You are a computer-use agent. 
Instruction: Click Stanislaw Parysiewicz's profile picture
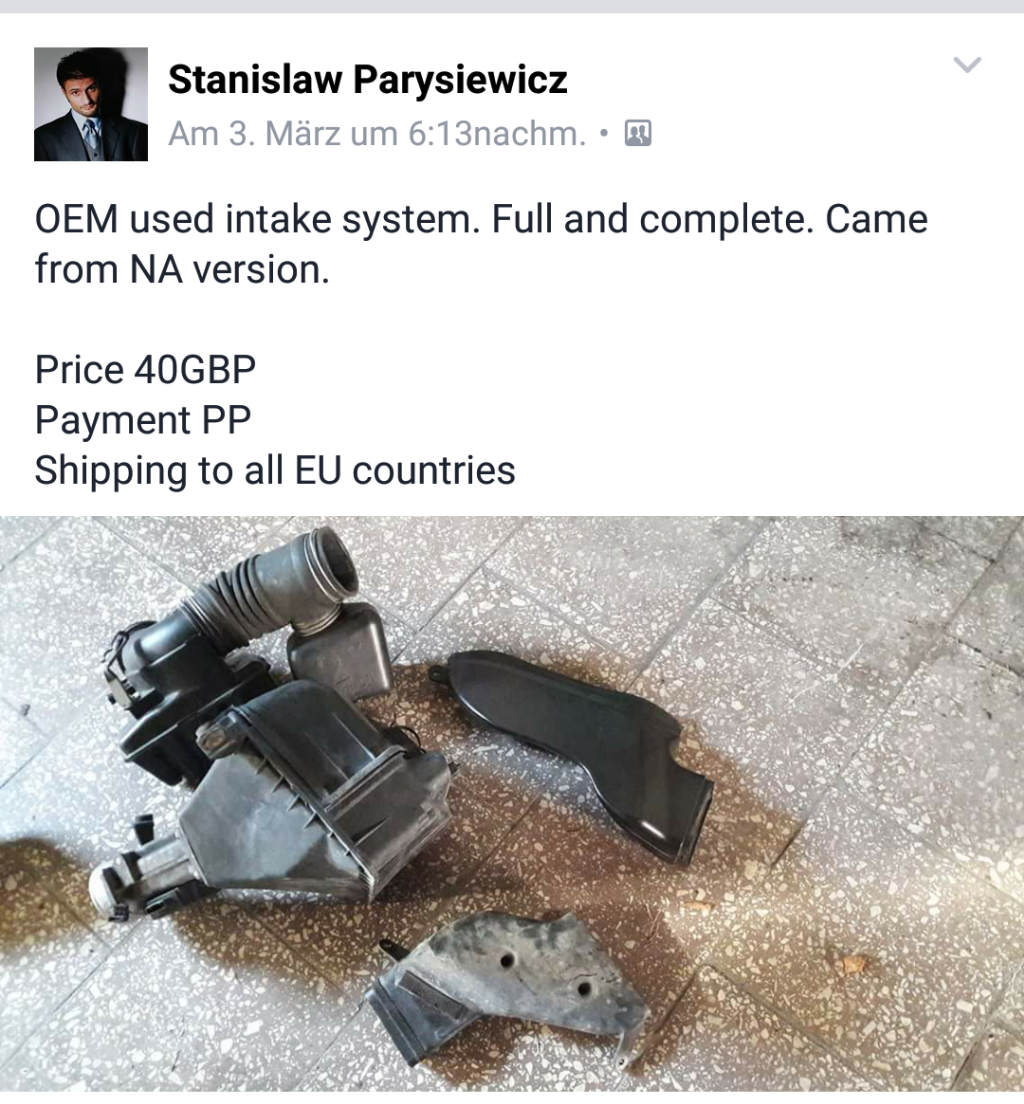point(91,104)
